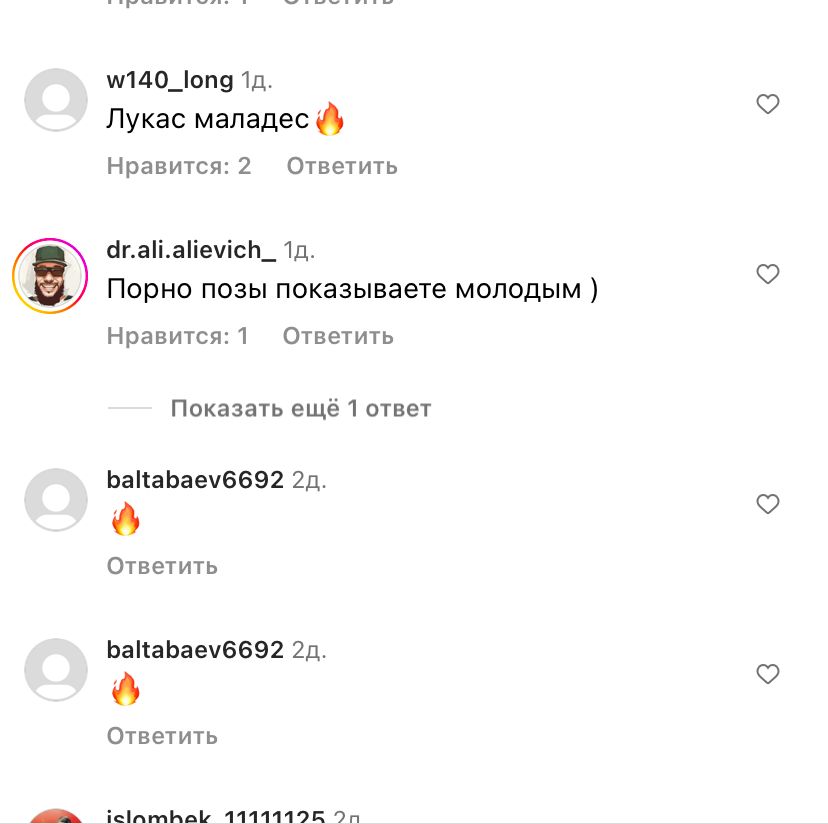The height and width of the screenshot is (824, 828).
Task: Tap heart on second baltabaev6692 comment
Action: [x=768, y=674]
